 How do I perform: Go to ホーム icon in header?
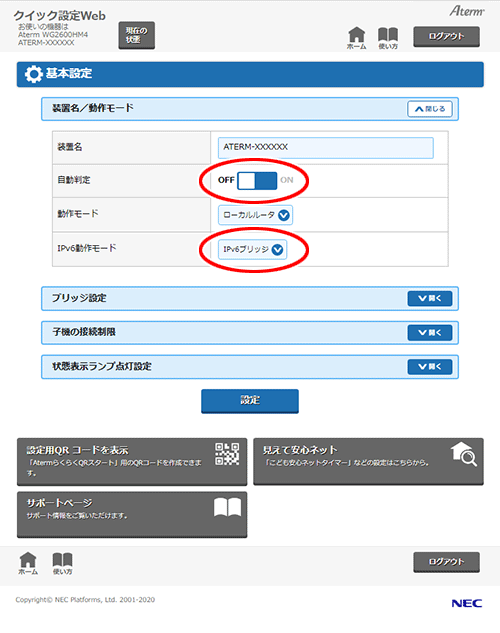[357, 38]
